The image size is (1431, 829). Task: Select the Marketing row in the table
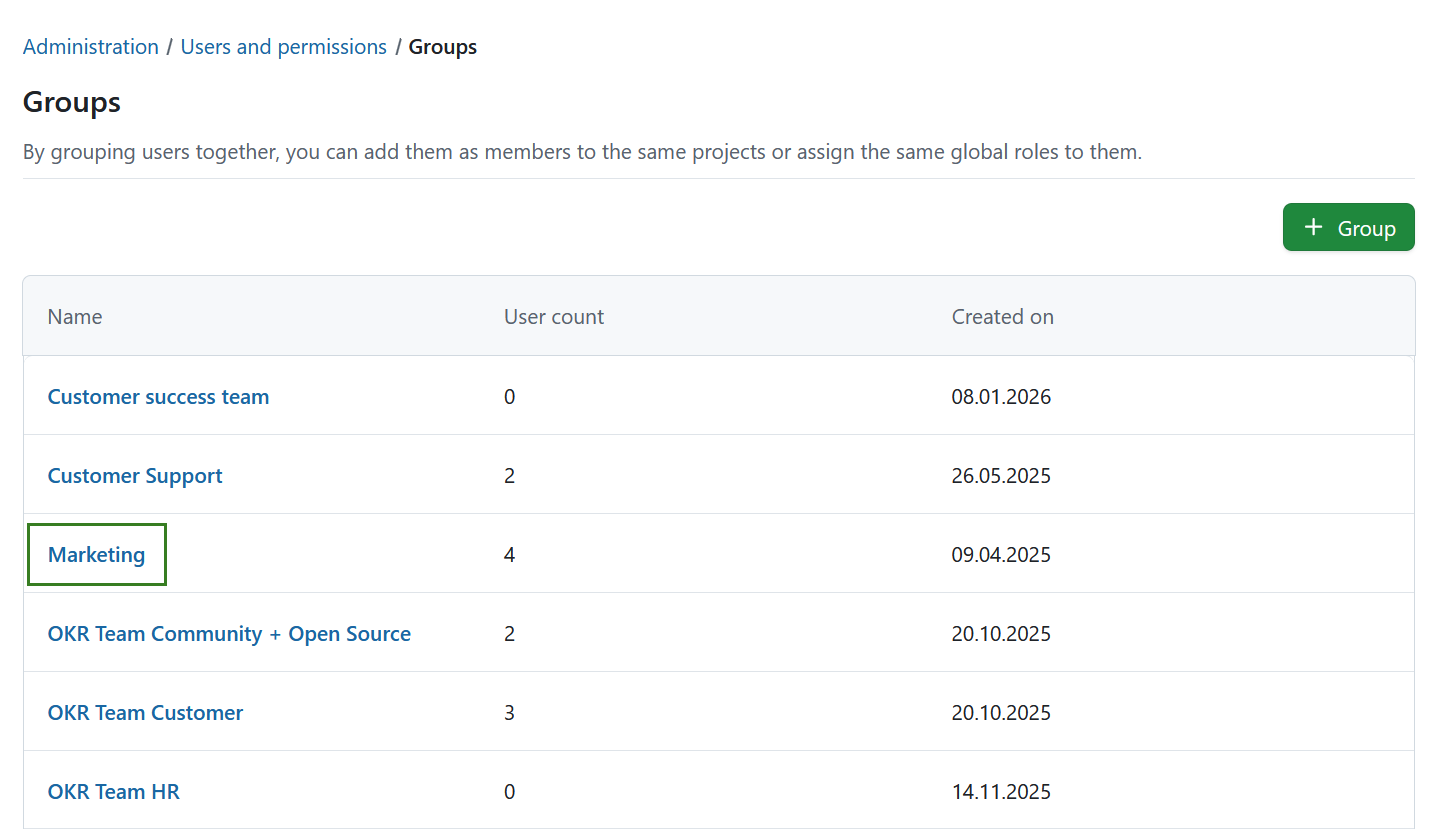point(700,554)
